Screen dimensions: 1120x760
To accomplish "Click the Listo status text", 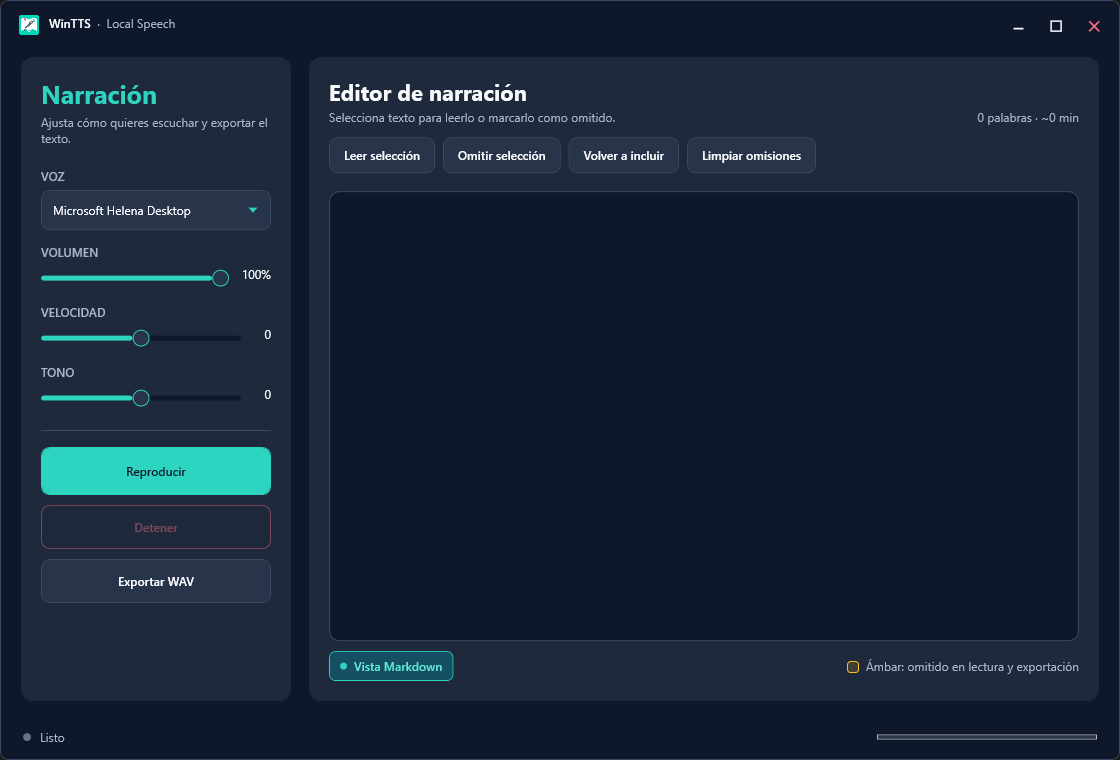I will click(x=52, y=738).
